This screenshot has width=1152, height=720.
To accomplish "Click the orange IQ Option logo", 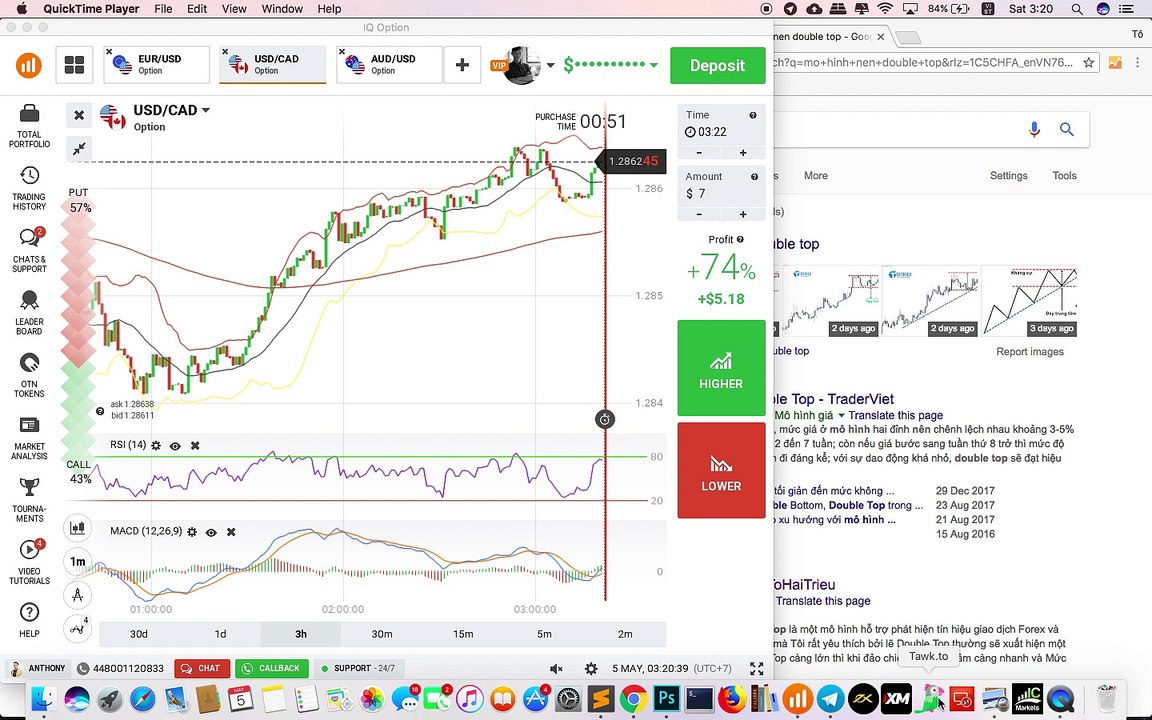I will click(x=29, y=65).
